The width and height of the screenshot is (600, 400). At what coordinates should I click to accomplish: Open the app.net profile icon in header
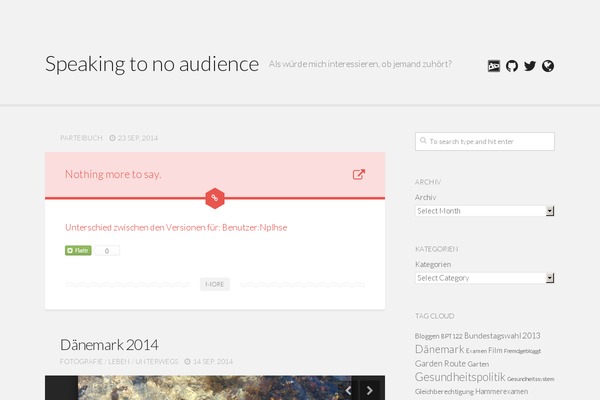(x=494, y=66)
